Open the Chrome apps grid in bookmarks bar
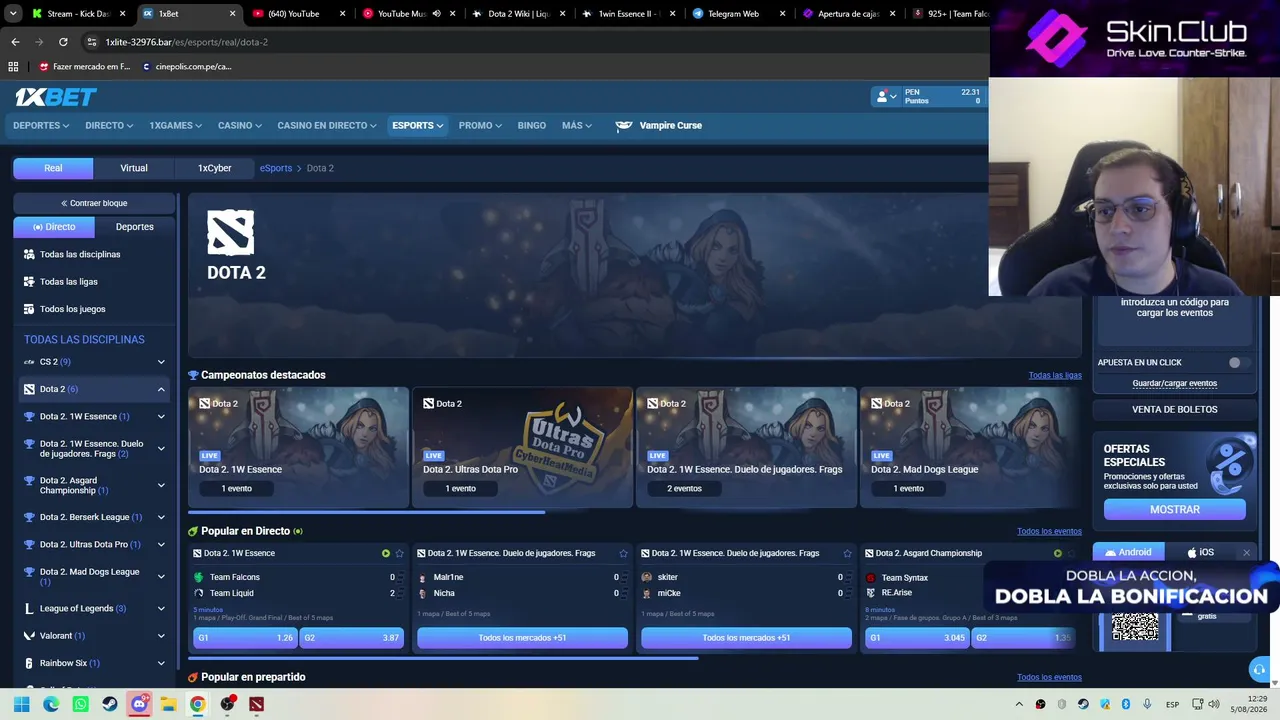 coord(13,67)
